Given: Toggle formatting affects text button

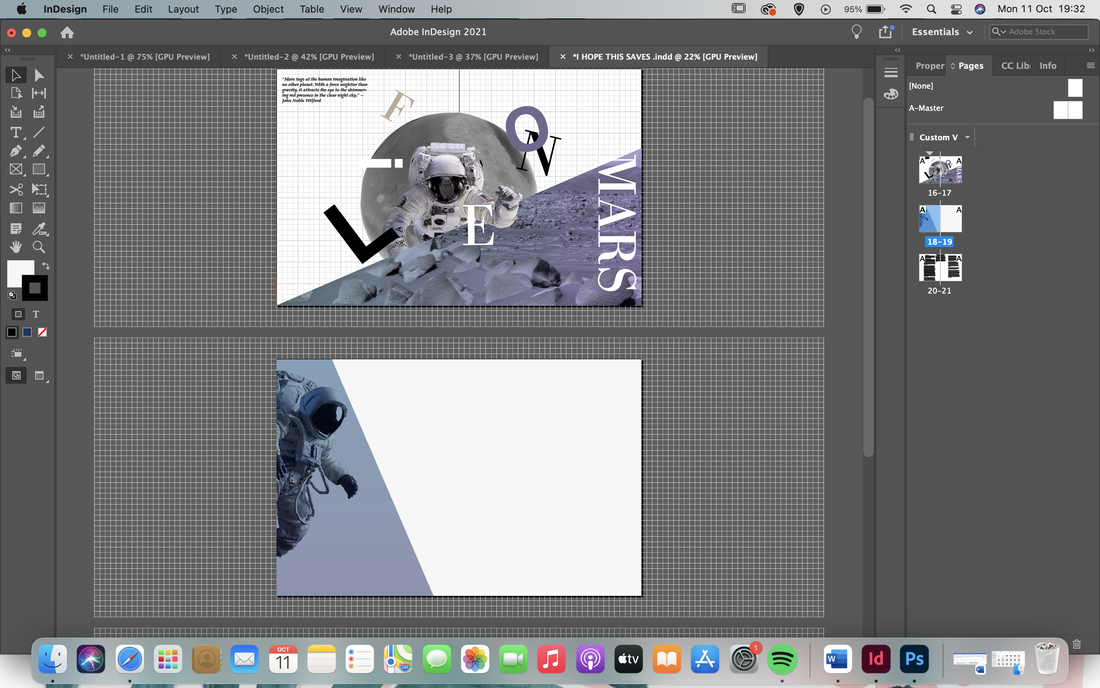Looking at the screenshot, I should [x=36, y=314].
